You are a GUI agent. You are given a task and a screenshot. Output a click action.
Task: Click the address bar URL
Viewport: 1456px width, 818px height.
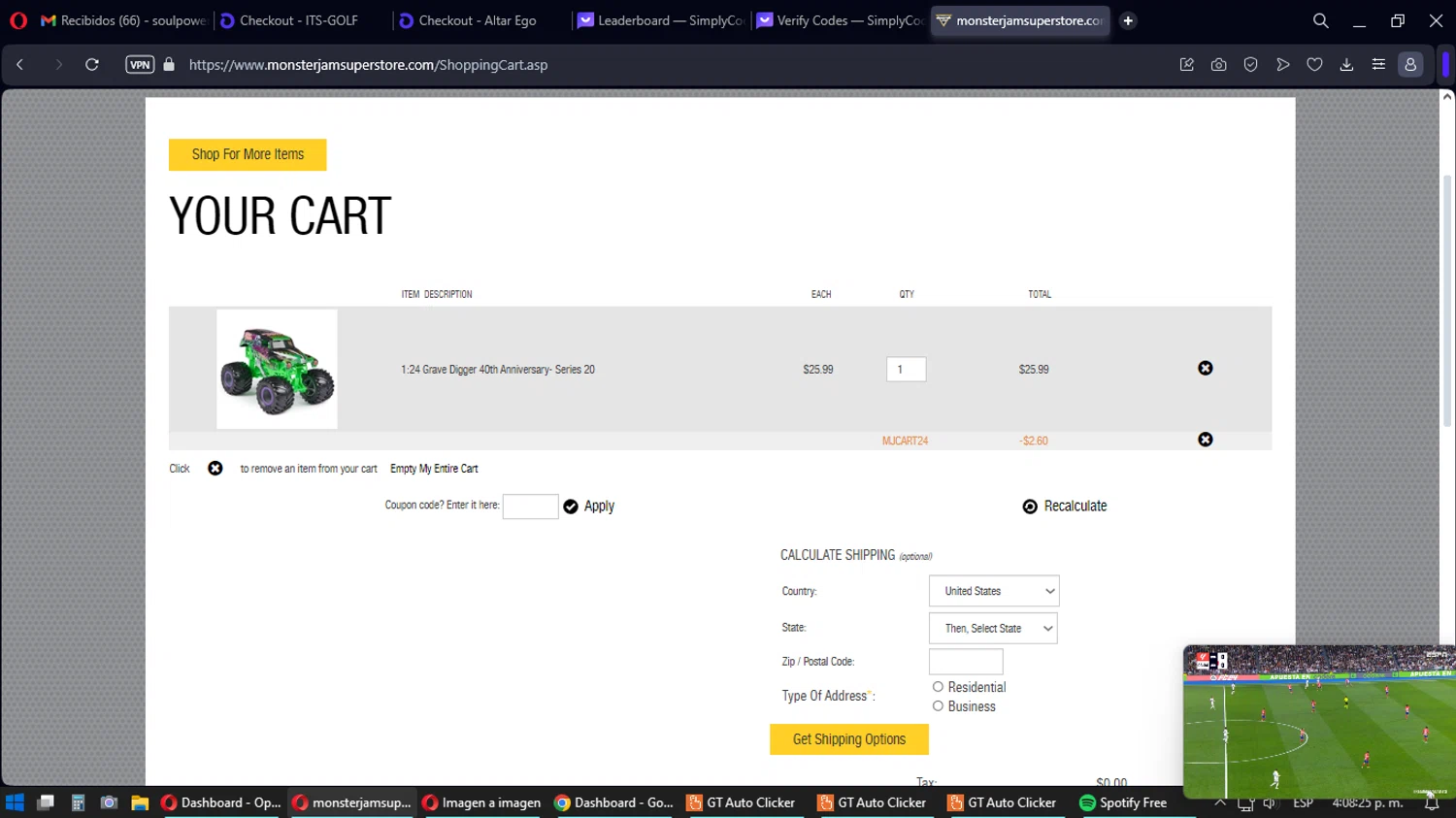pyautogui.click(x=368, y=65)
